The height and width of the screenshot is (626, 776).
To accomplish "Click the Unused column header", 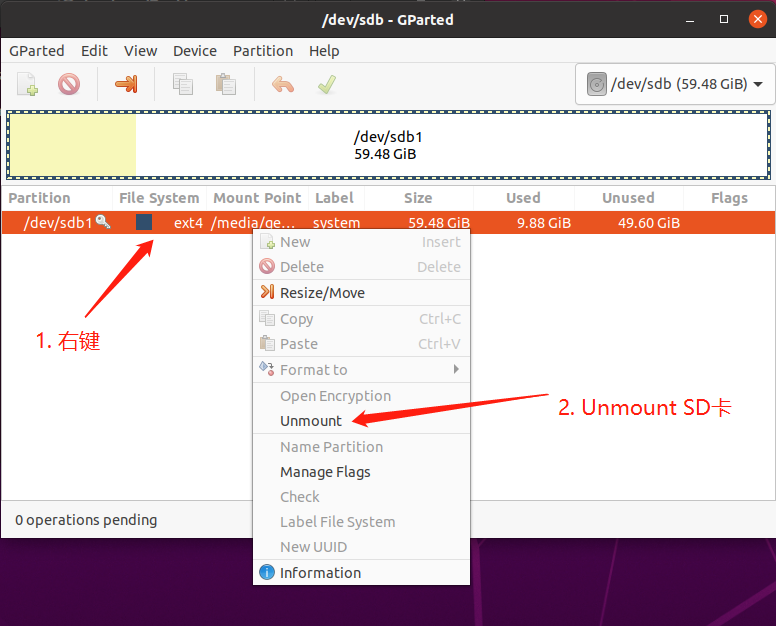I will (x=628, y=198).
